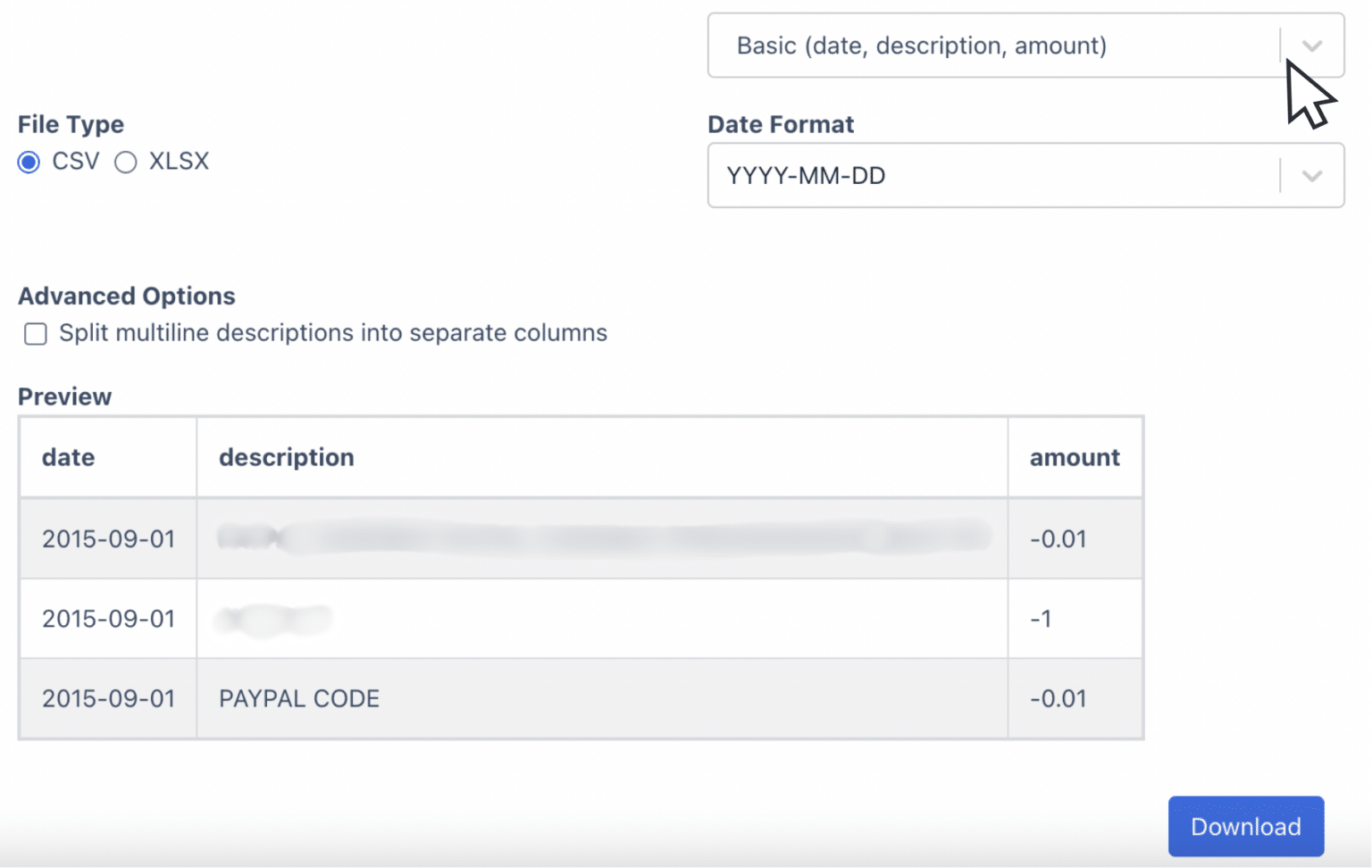Click the description column header
Viewport: 1372px width, 868px height.
click(286, 457)
